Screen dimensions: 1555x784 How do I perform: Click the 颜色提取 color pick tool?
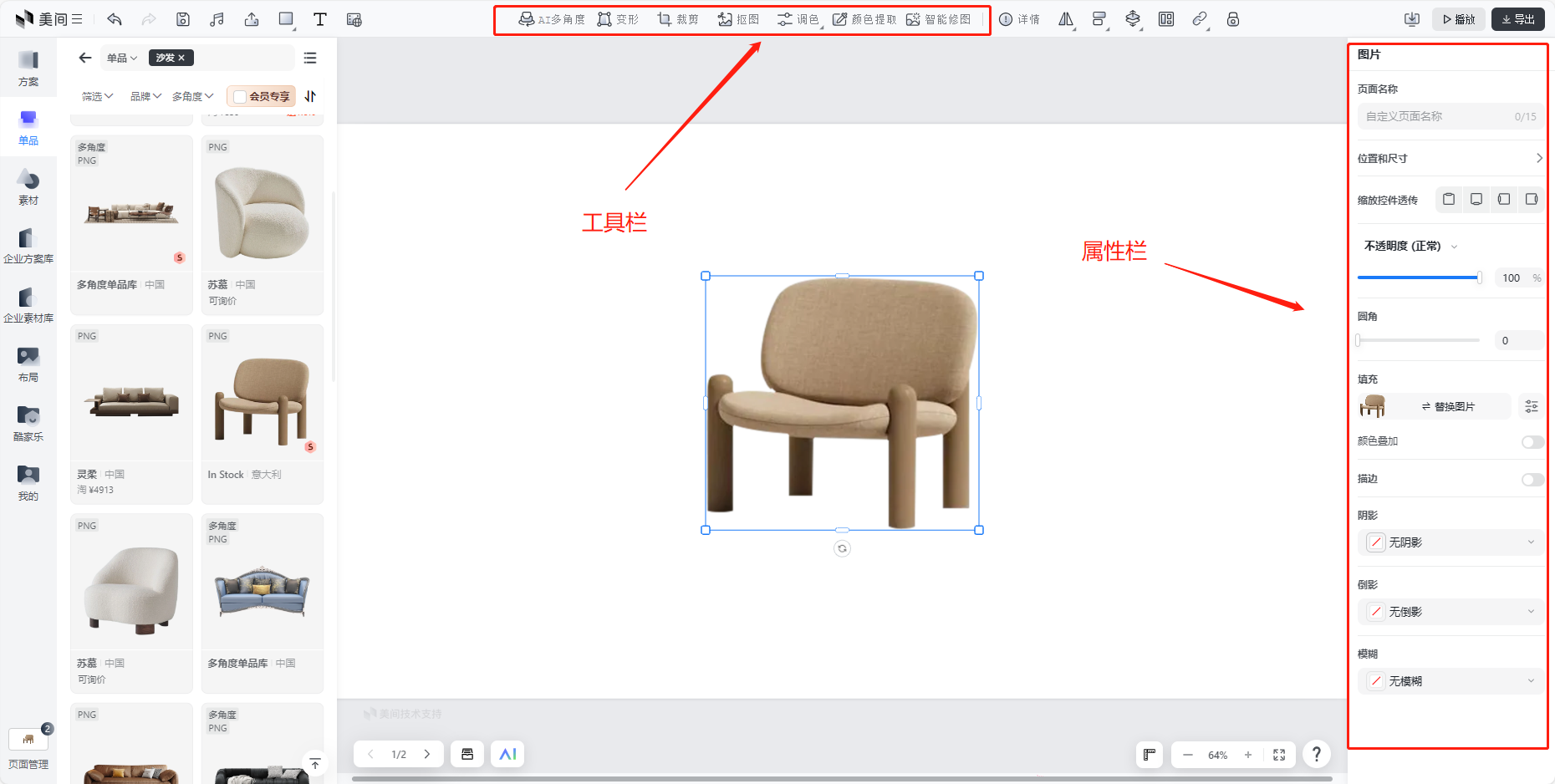point(864,19)
